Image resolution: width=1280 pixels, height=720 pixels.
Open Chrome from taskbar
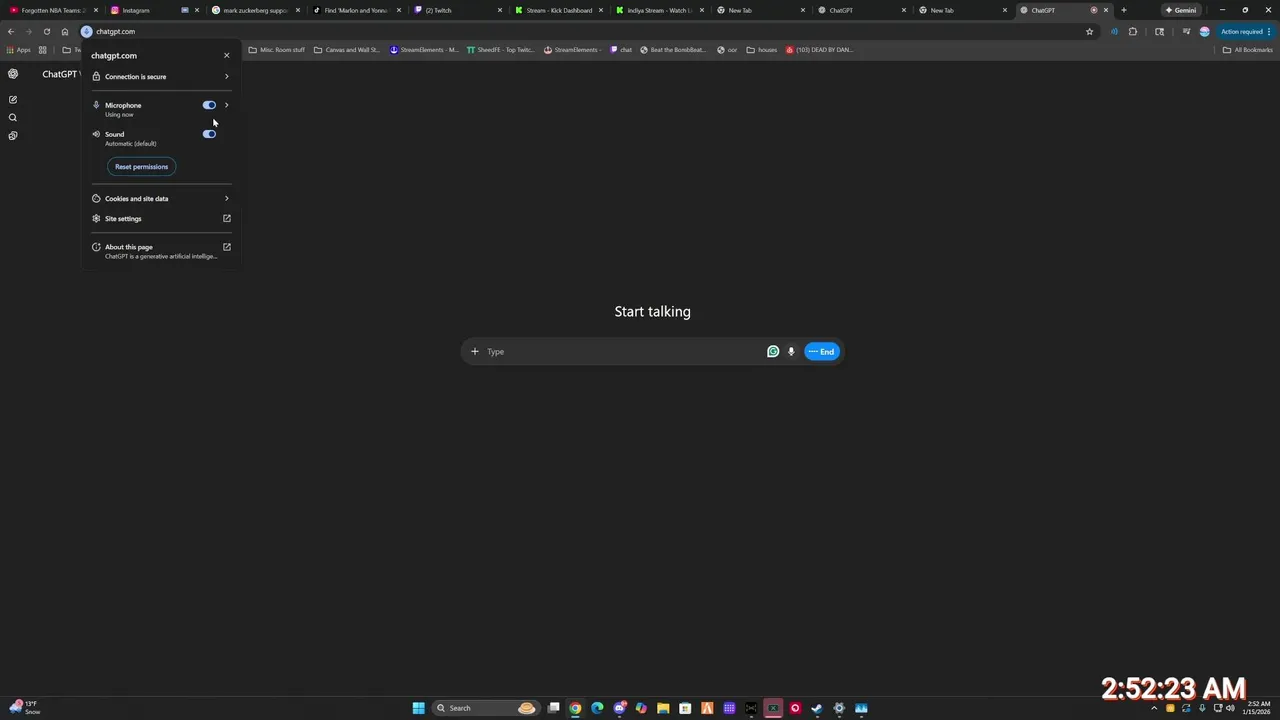click(x=575, y=708)
